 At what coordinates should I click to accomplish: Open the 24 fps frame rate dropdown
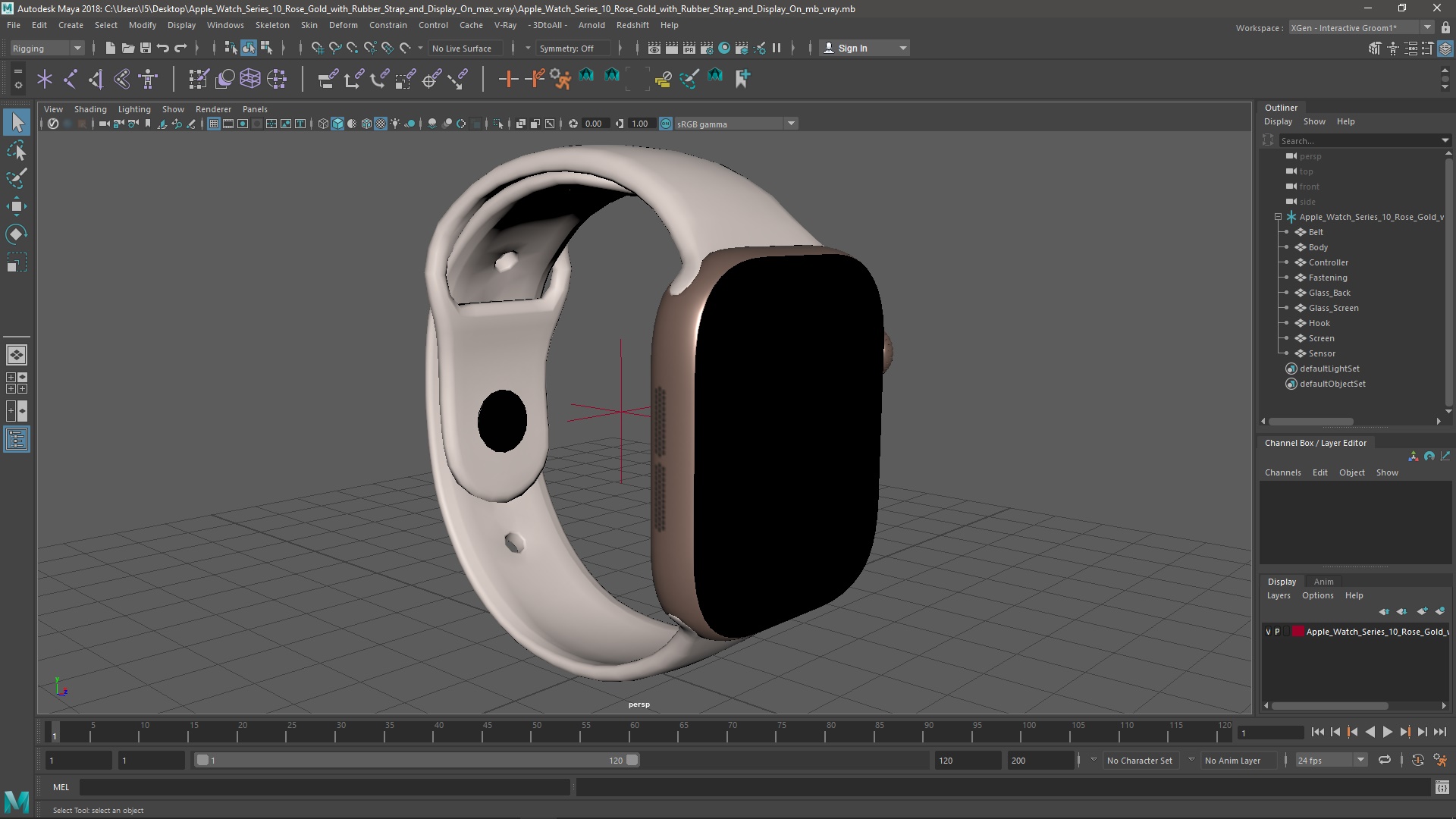1331,760
